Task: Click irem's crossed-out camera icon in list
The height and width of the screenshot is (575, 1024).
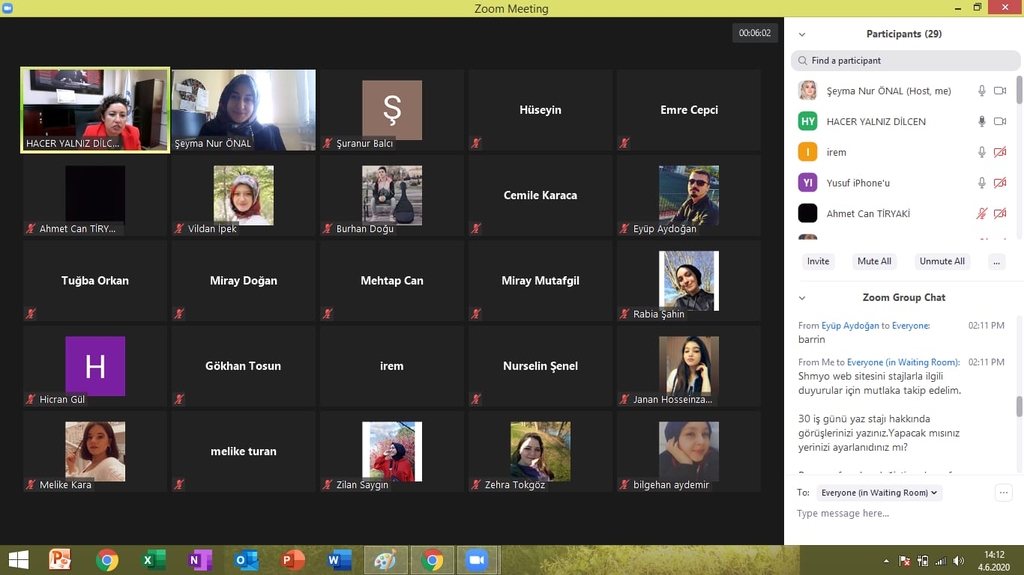Action: pos(999,152)
